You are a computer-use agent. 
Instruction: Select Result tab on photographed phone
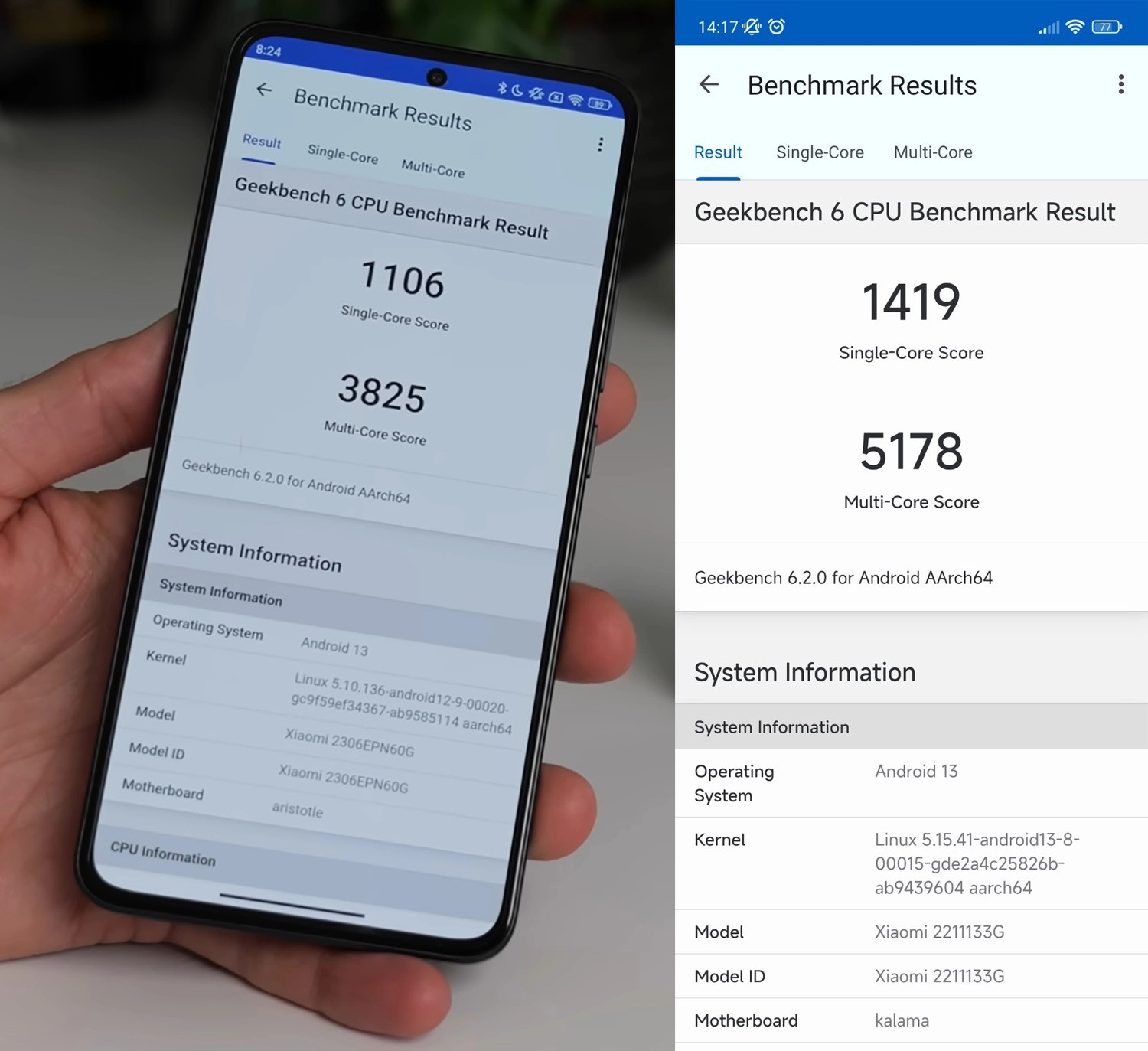click(x=262, y=142)
